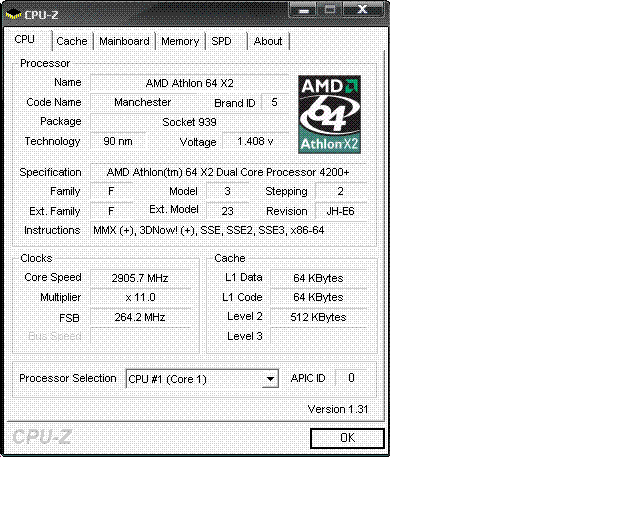Click the Ext. Family value F
640x512 pixels.
[x=111, y=211]
